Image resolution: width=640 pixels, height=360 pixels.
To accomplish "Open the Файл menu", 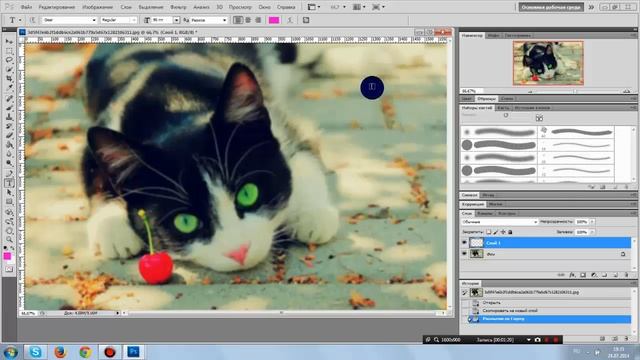I will click(x=26, y=7).
